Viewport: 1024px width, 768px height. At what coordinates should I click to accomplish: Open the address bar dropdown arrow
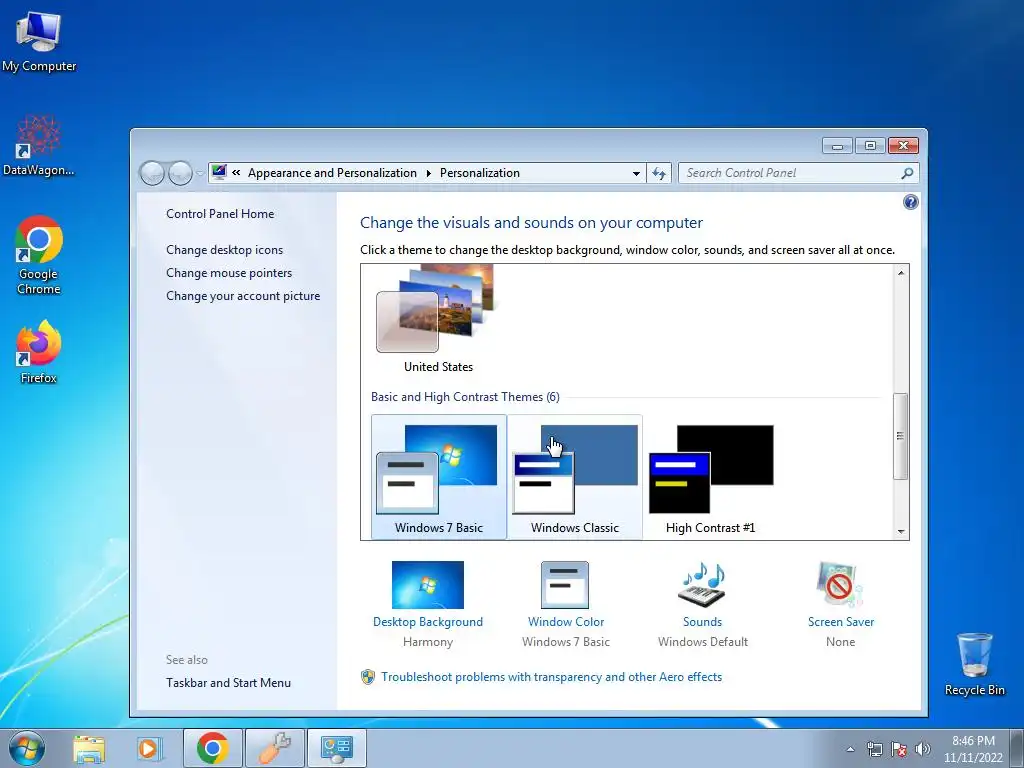[x=636, y=174]
